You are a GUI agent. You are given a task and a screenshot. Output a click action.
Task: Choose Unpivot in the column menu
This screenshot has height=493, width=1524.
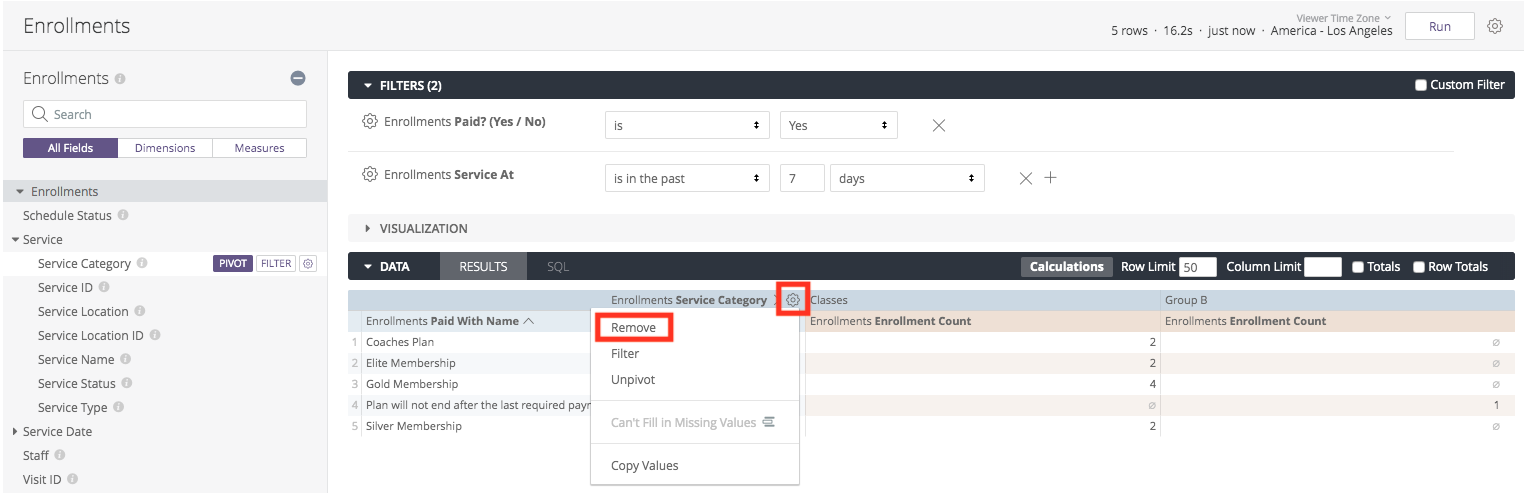633,380
